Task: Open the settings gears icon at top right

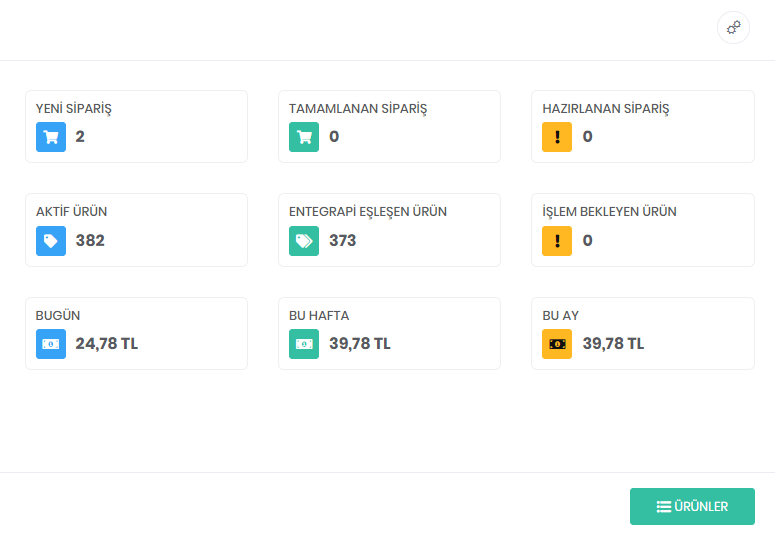Action: (733, 28)
